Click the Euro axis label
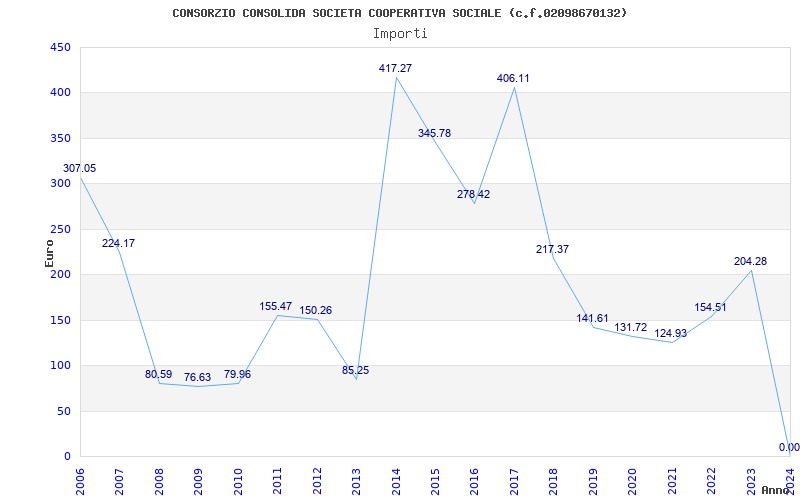Screen dimensions: 800x500 click(49, 253)
